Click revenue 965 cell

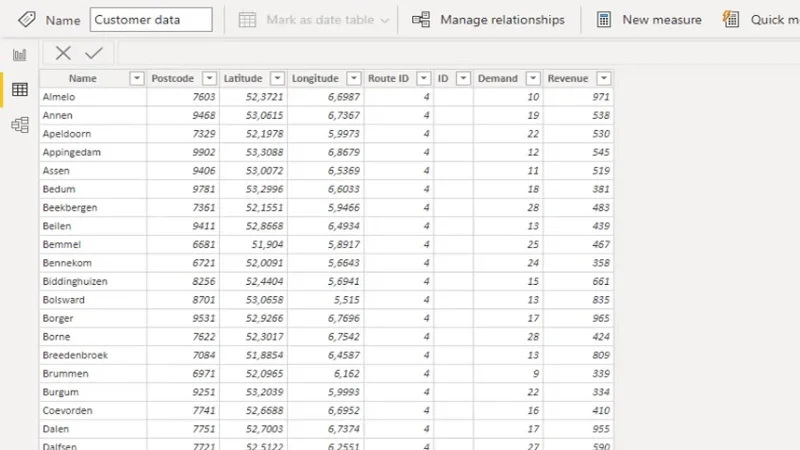(x=578, y=318)
